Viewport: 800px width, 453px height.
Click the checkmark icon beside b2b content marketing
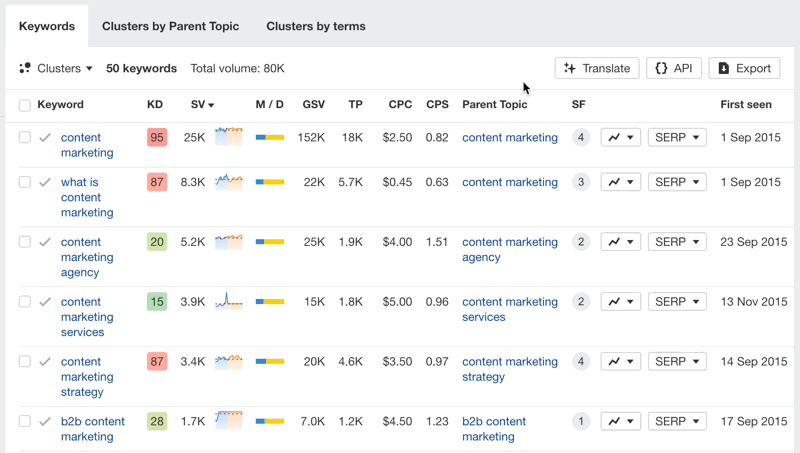pyautogui.click(x=44, y=422)
